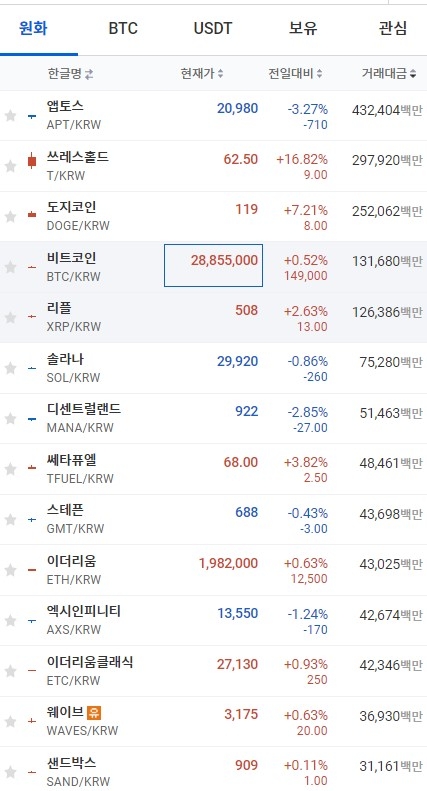Click the 웨이브 유 caution badge
The image size is (427, 791).
(x=94, y=712)
